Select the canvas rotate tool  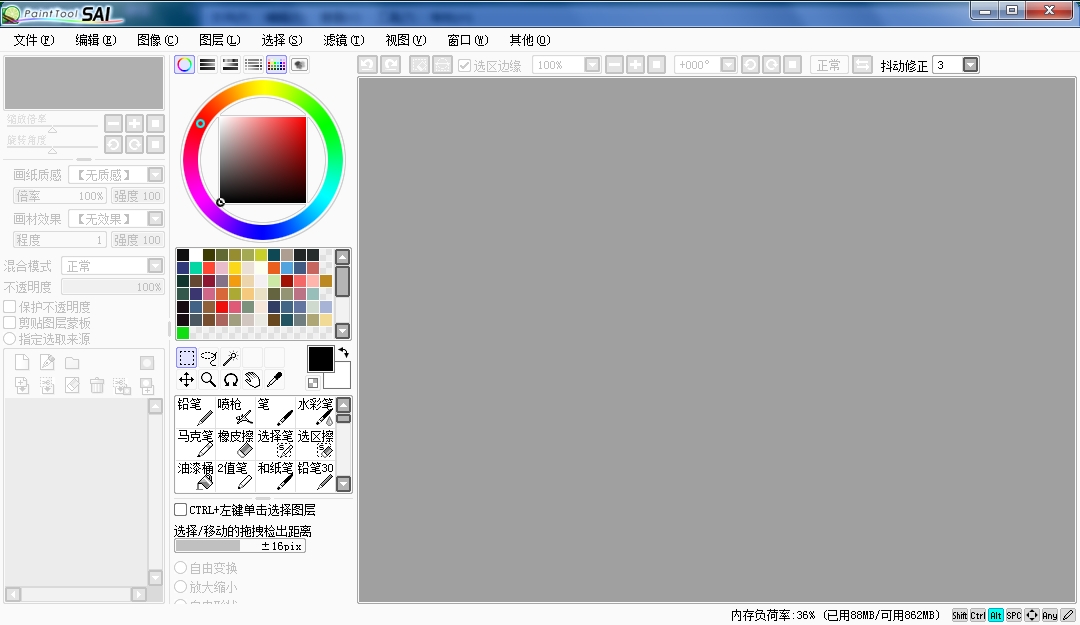(x=229, y=380)
